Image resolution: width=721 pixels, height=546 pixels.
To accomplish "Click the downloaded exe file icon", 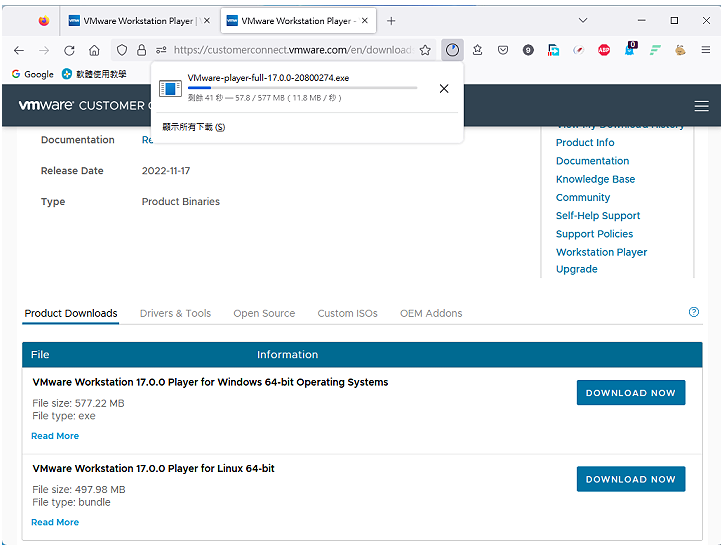I will click(170, 88).
